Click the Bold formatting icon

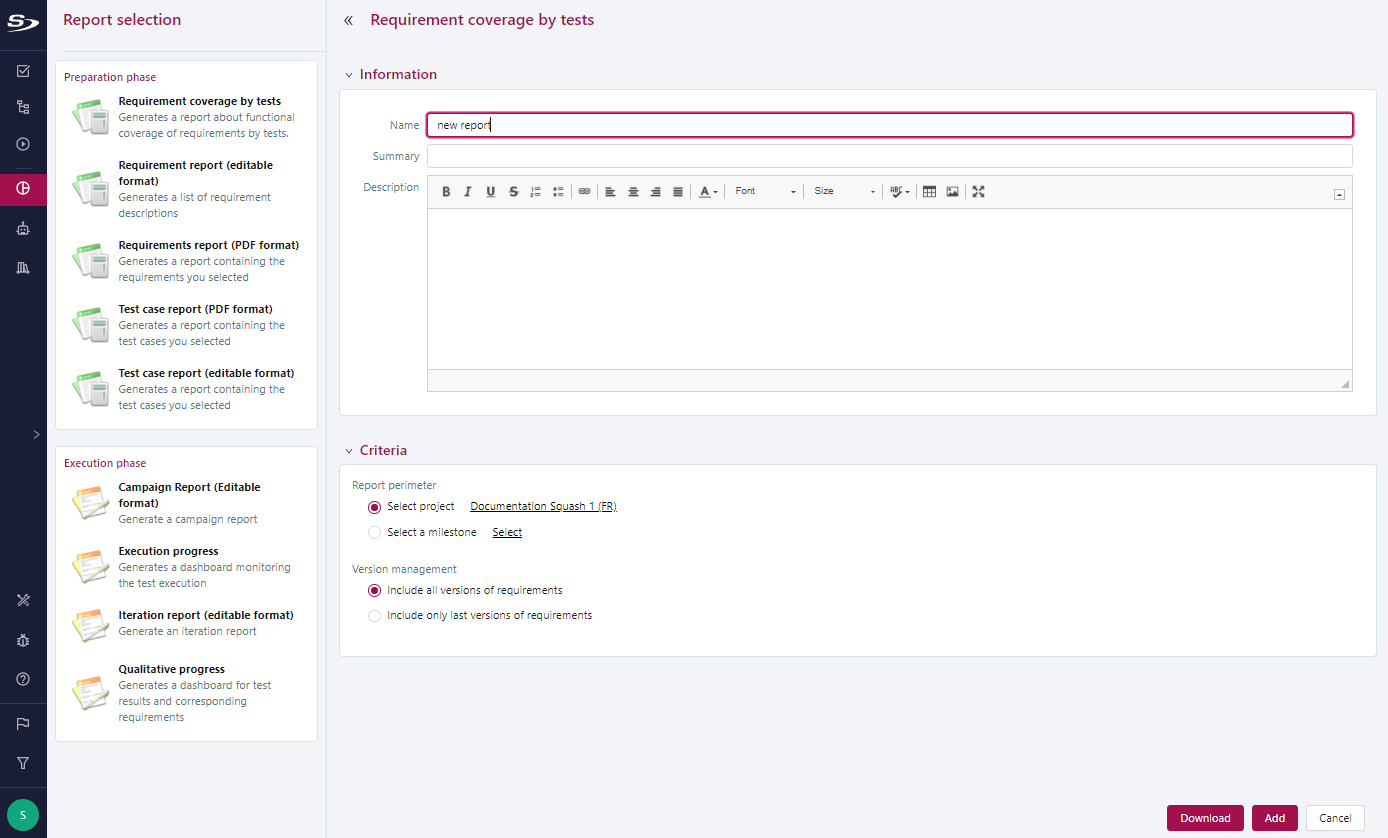[x=446, y=192]
